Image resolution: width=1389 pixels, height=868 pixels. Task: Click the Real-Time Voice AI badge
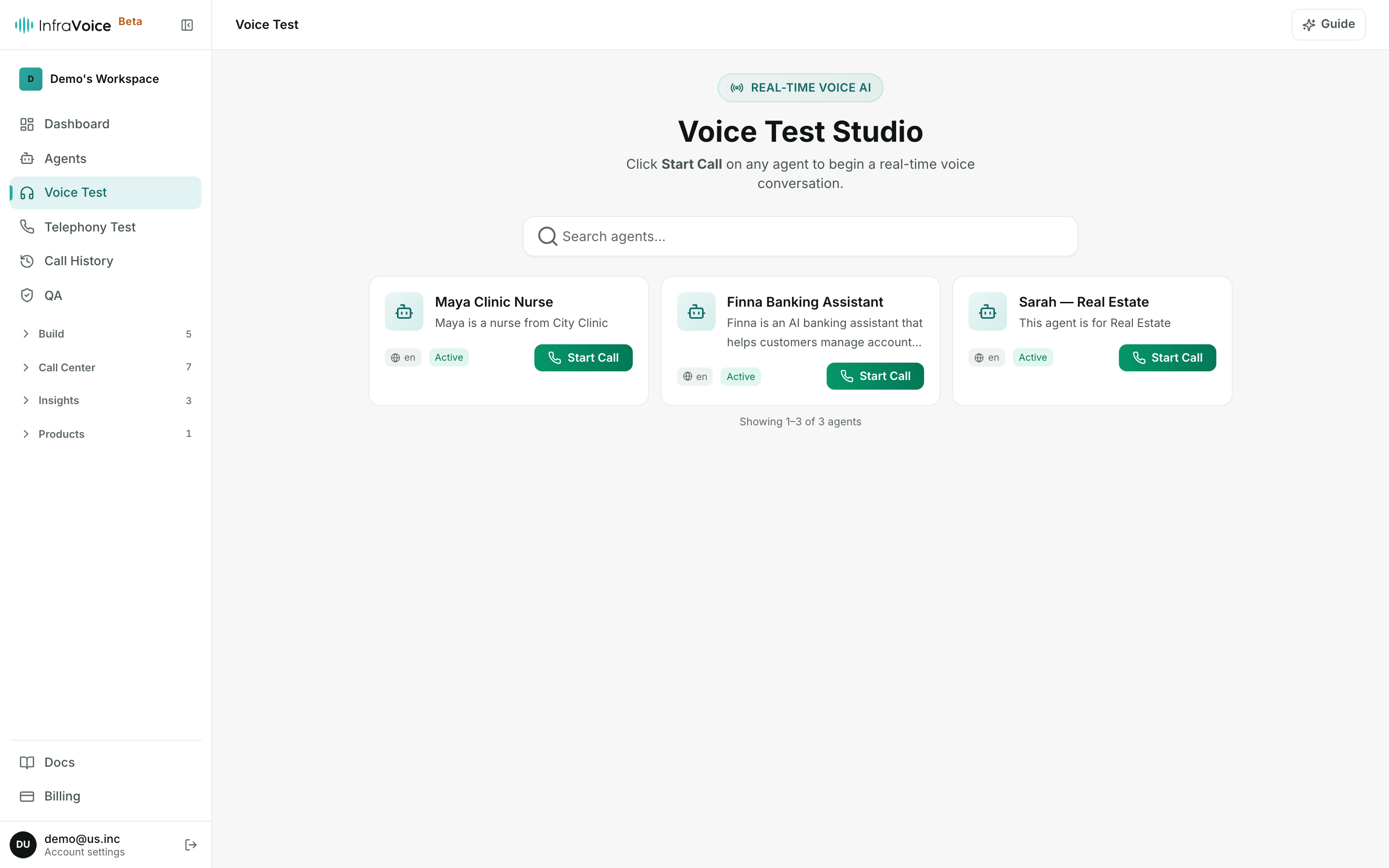point(800,88)
